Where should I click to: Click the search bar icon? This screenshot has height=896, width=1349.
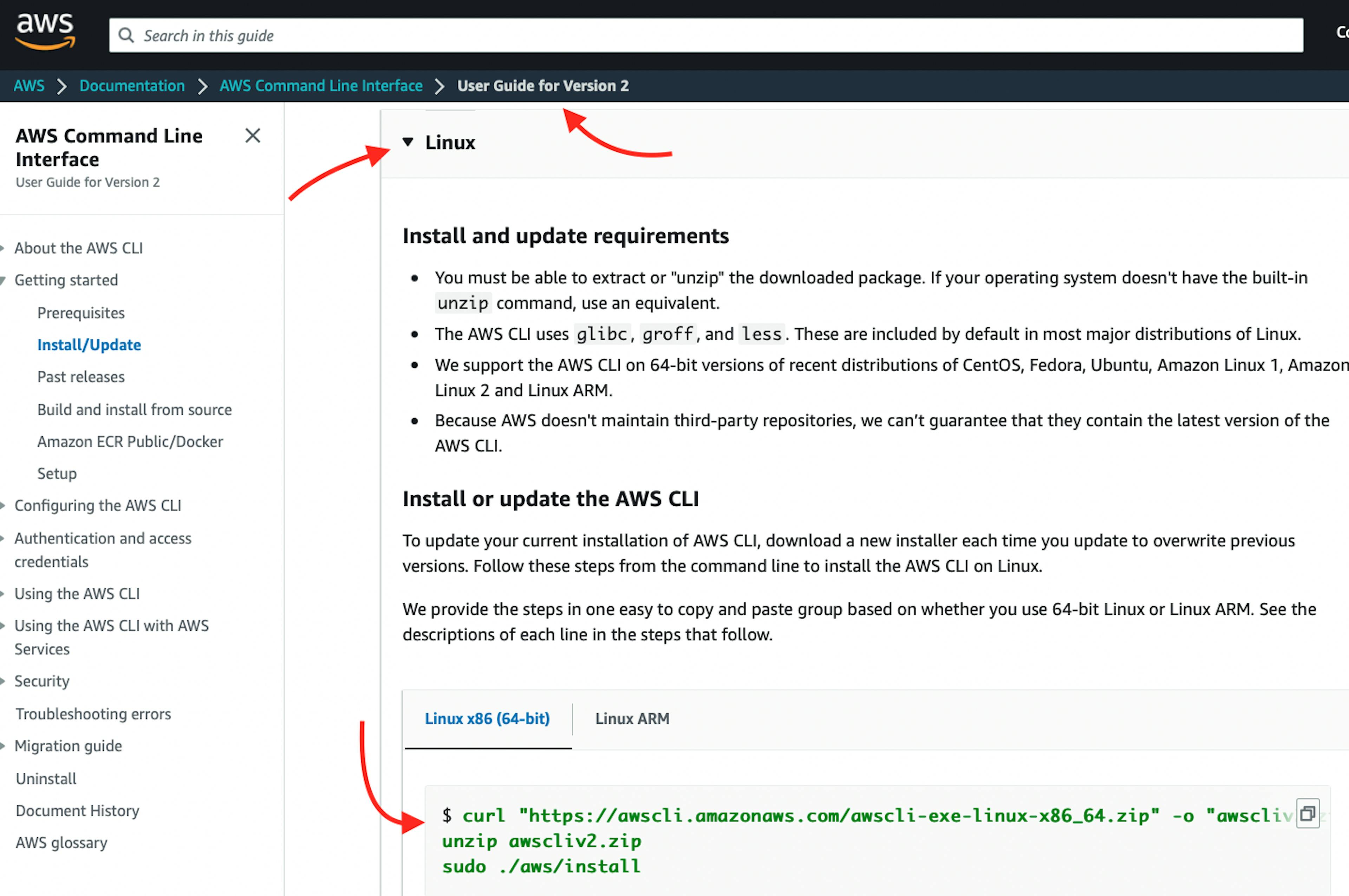point(127,35)
